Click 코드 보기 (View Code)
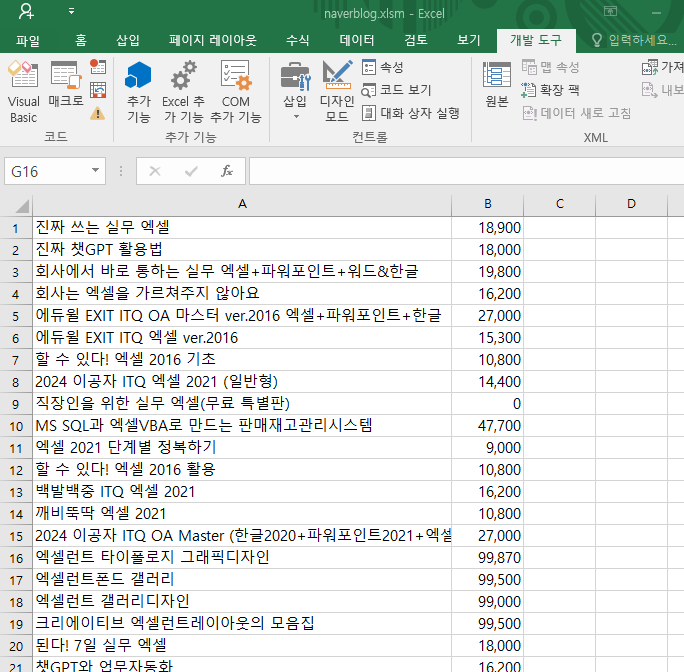This screenshot has height=672, width=684. 396,90
